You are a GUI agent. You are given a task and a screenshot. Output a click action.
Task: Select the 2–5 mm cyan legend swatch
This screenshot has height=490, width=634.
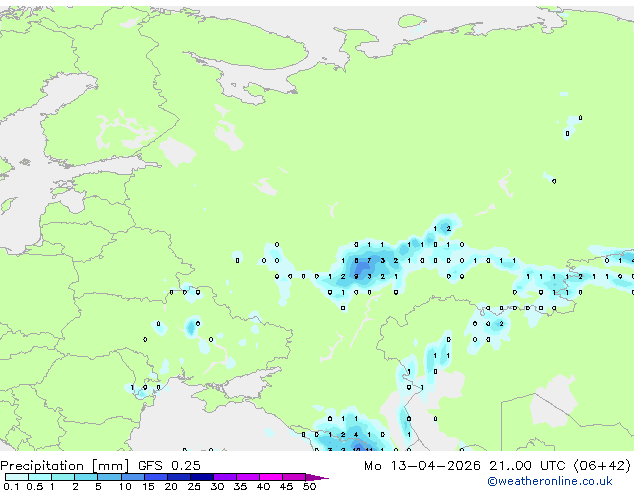tap(86, 477)
